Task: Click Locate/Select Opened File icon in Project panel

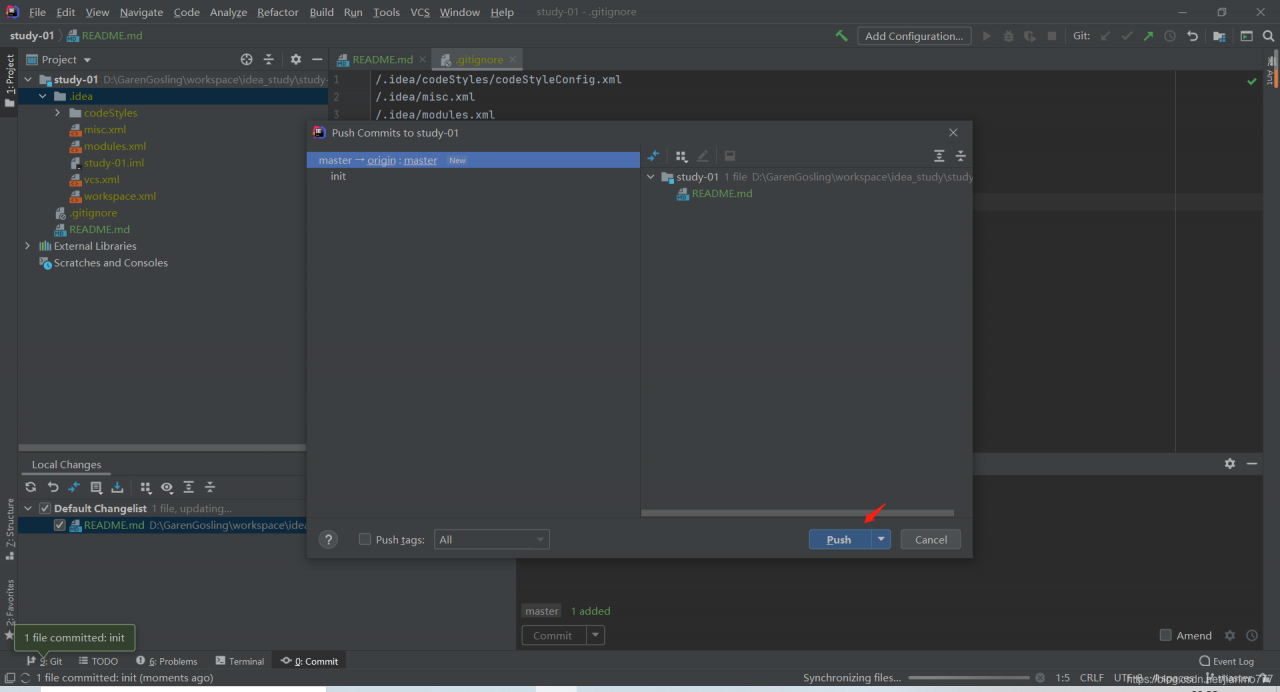Action: [x=247, y=60]
